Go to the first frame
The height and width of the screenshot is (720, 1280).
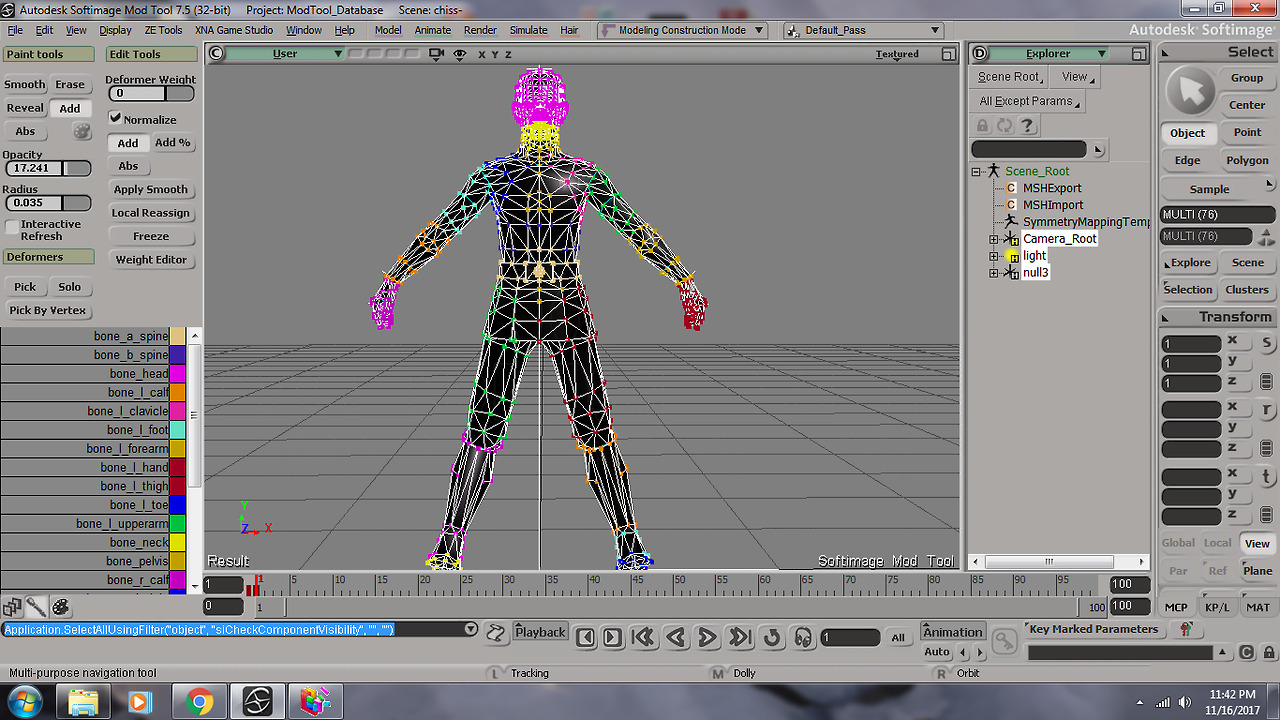[644, 637]
